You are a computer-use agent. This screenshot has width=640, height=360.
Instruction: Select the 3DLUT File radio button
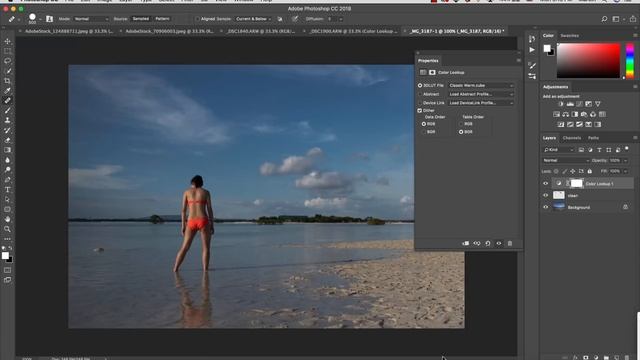pyautogui.click(x=420, y=85)
